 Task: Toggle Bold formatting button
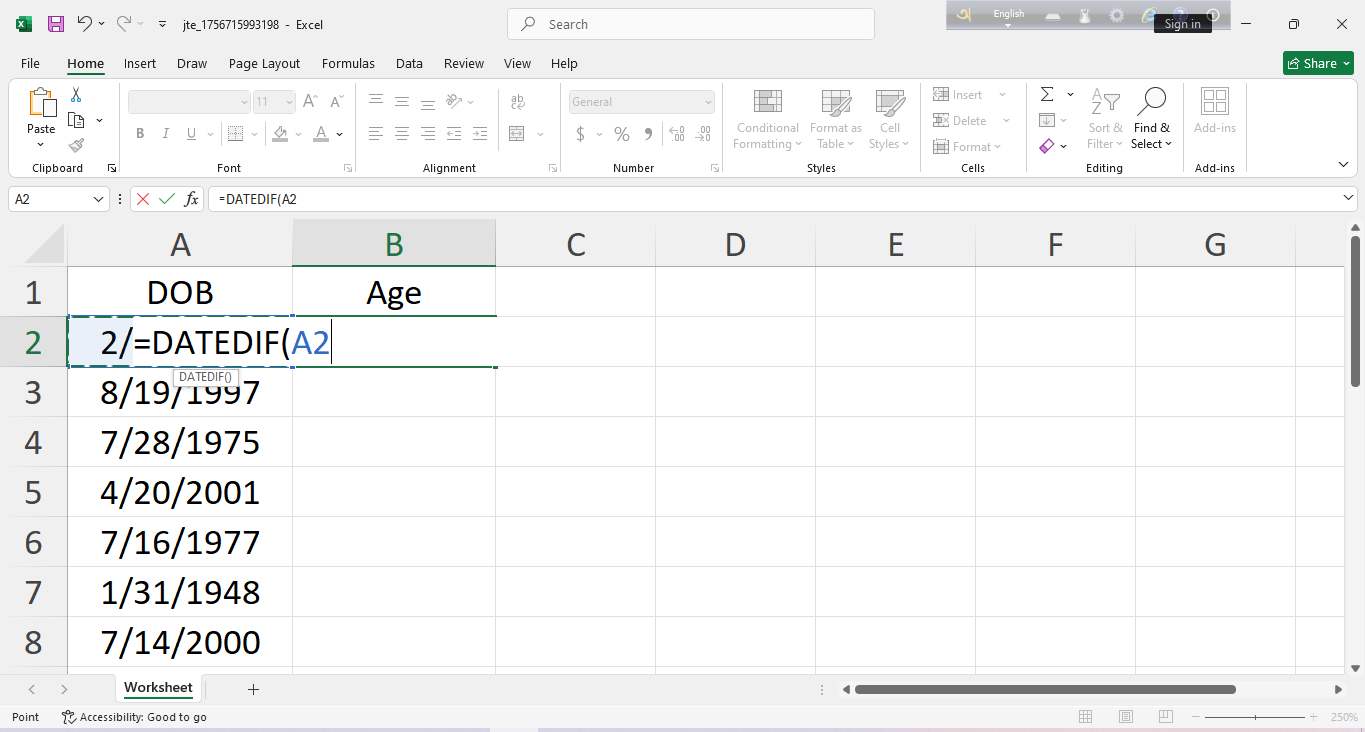pos(140,134)
